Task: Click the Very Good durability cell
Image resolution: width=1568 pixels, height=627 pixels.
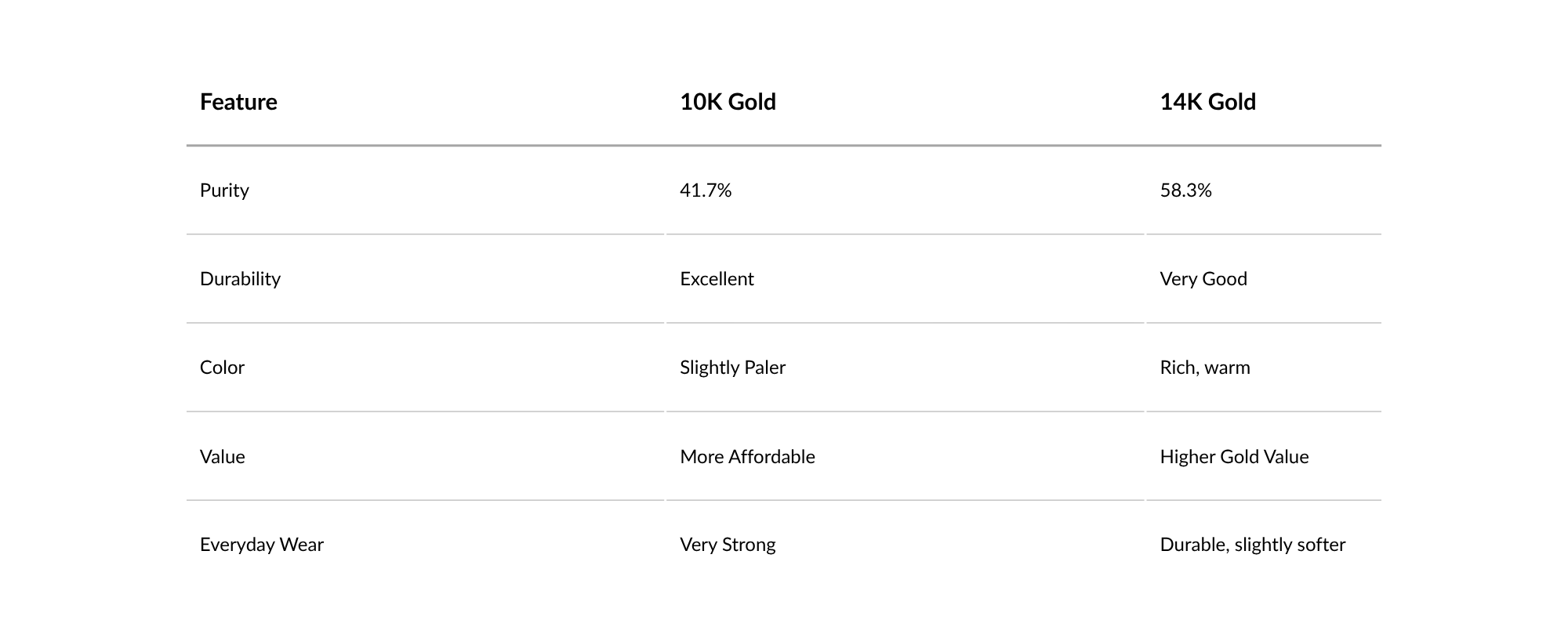Action: [x=1203, y=279]
